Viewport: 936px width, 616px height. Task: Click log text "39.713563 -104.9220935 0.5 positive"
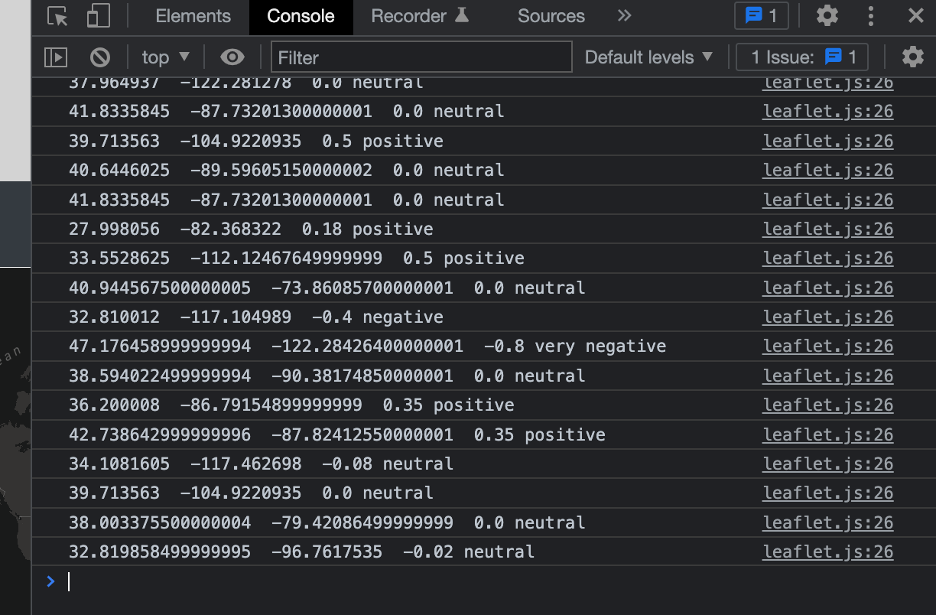point(256,141)
